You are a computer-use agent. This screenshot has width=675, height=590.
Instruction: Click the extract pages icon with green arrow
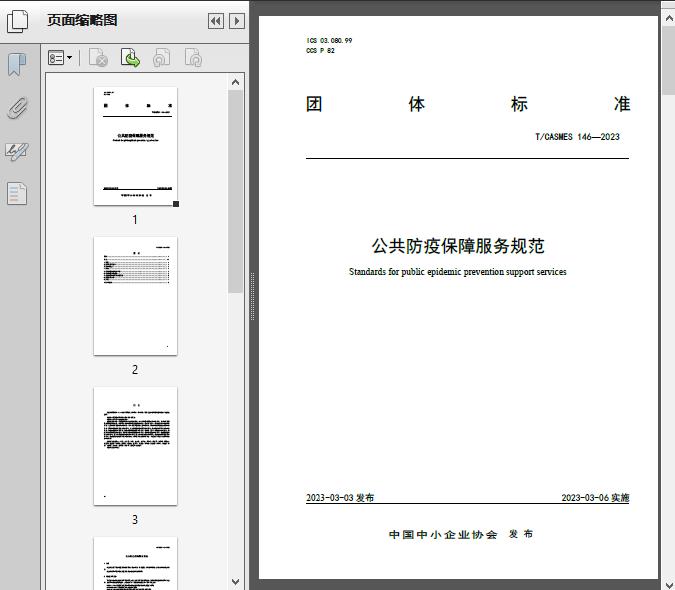click(130, 58)
